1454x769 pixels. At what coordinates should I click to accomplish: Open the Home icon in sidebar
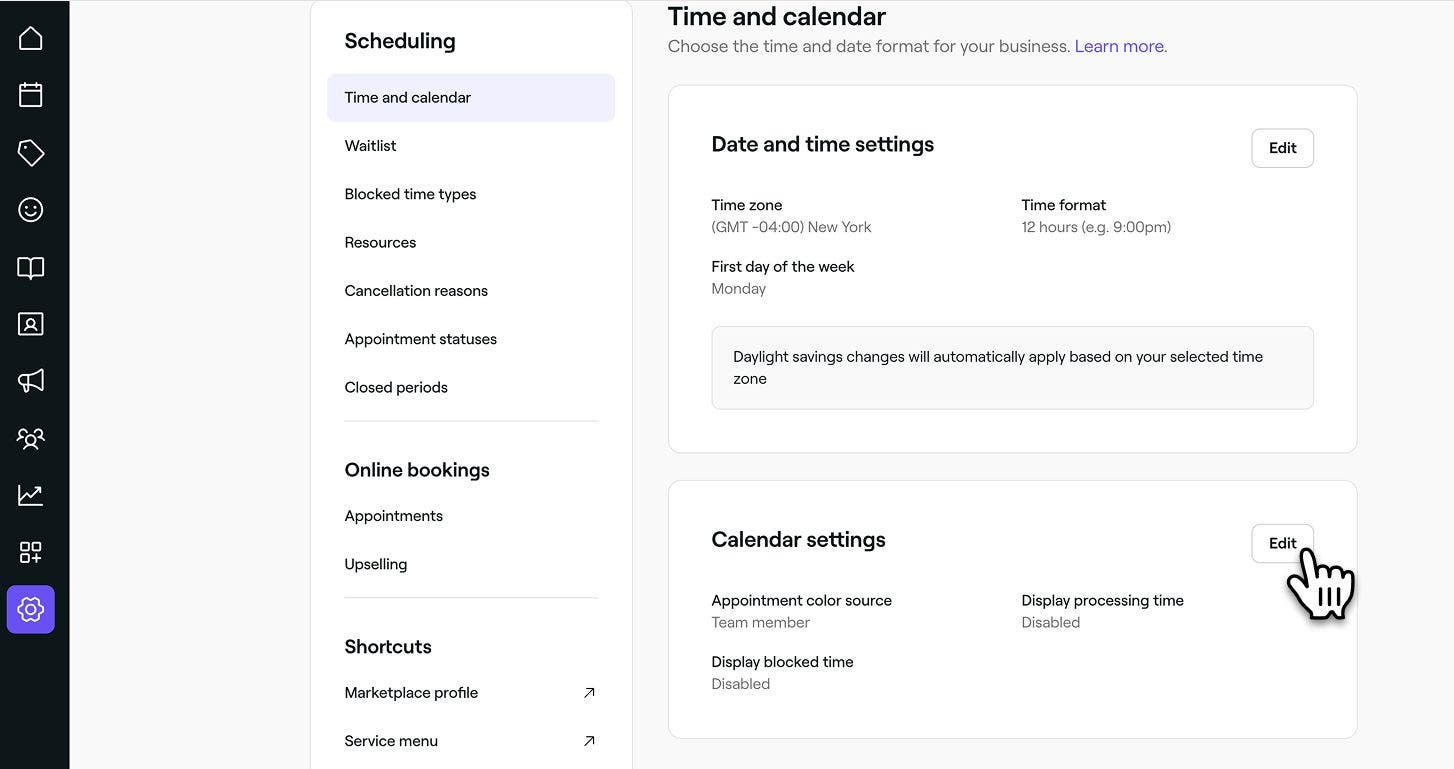pos(31,38)
